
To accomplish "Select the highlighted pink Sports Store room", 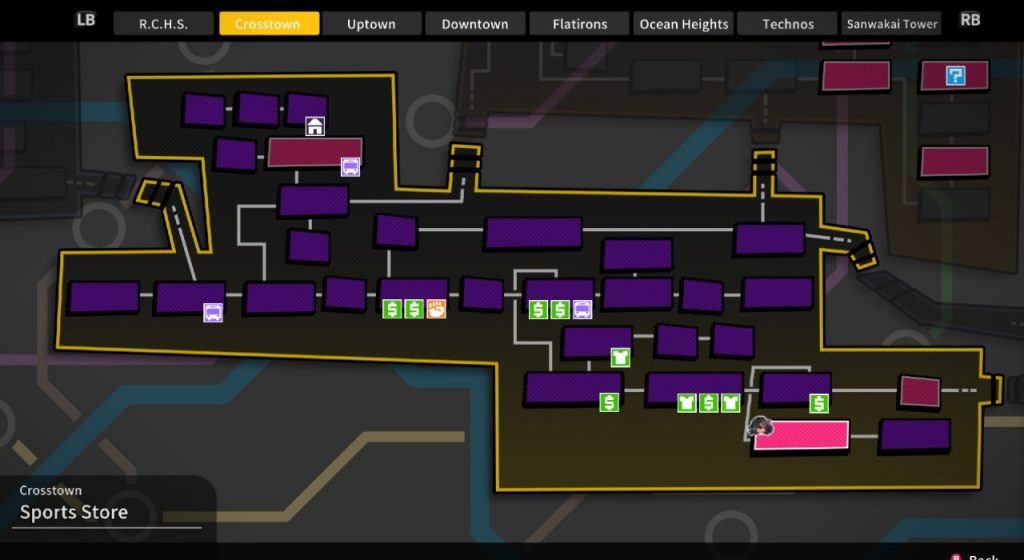I will pos(801,435).
